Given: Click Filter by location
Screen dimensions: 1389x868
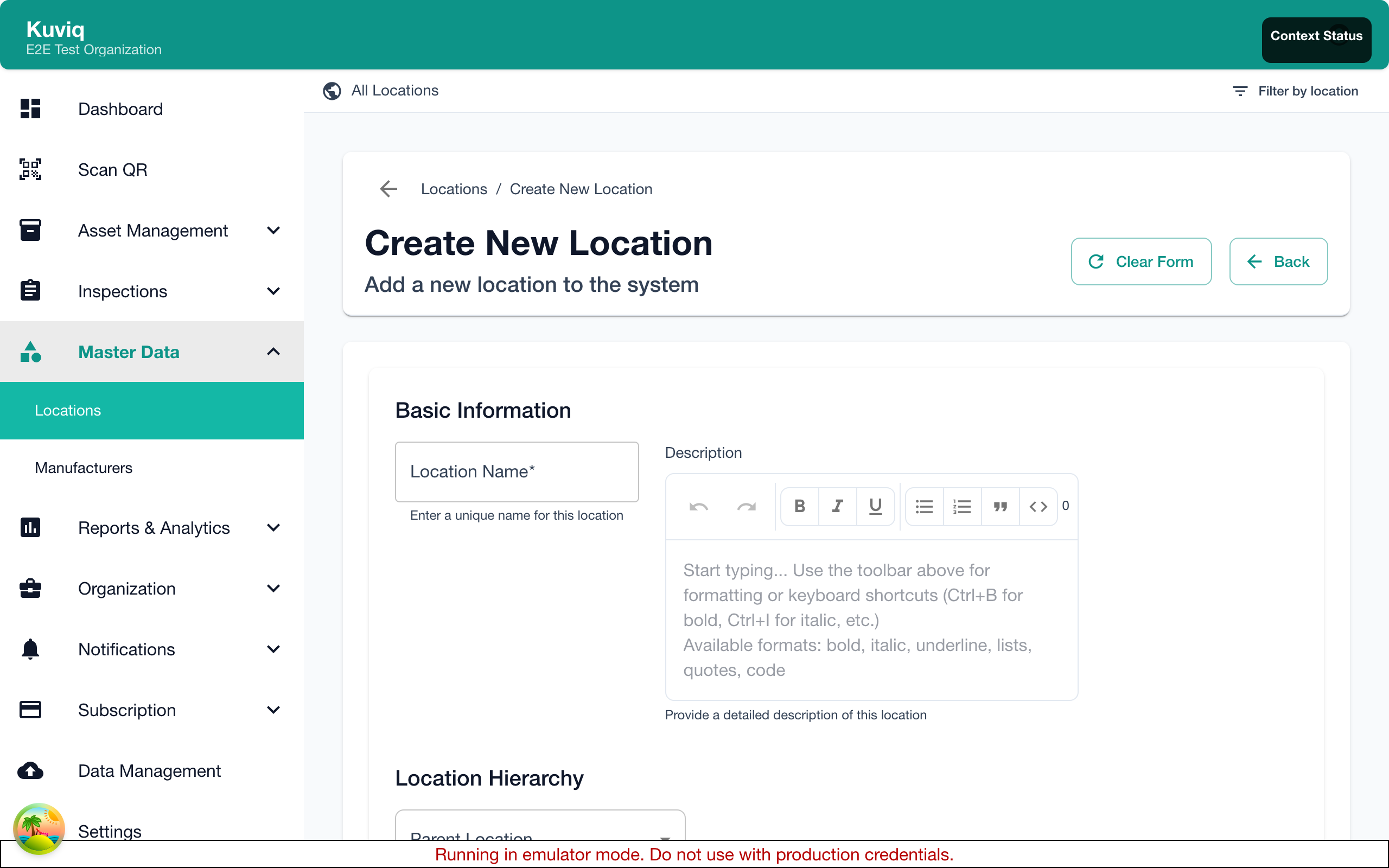Looking at the screenshot, I should click(x=1295, y=91).
